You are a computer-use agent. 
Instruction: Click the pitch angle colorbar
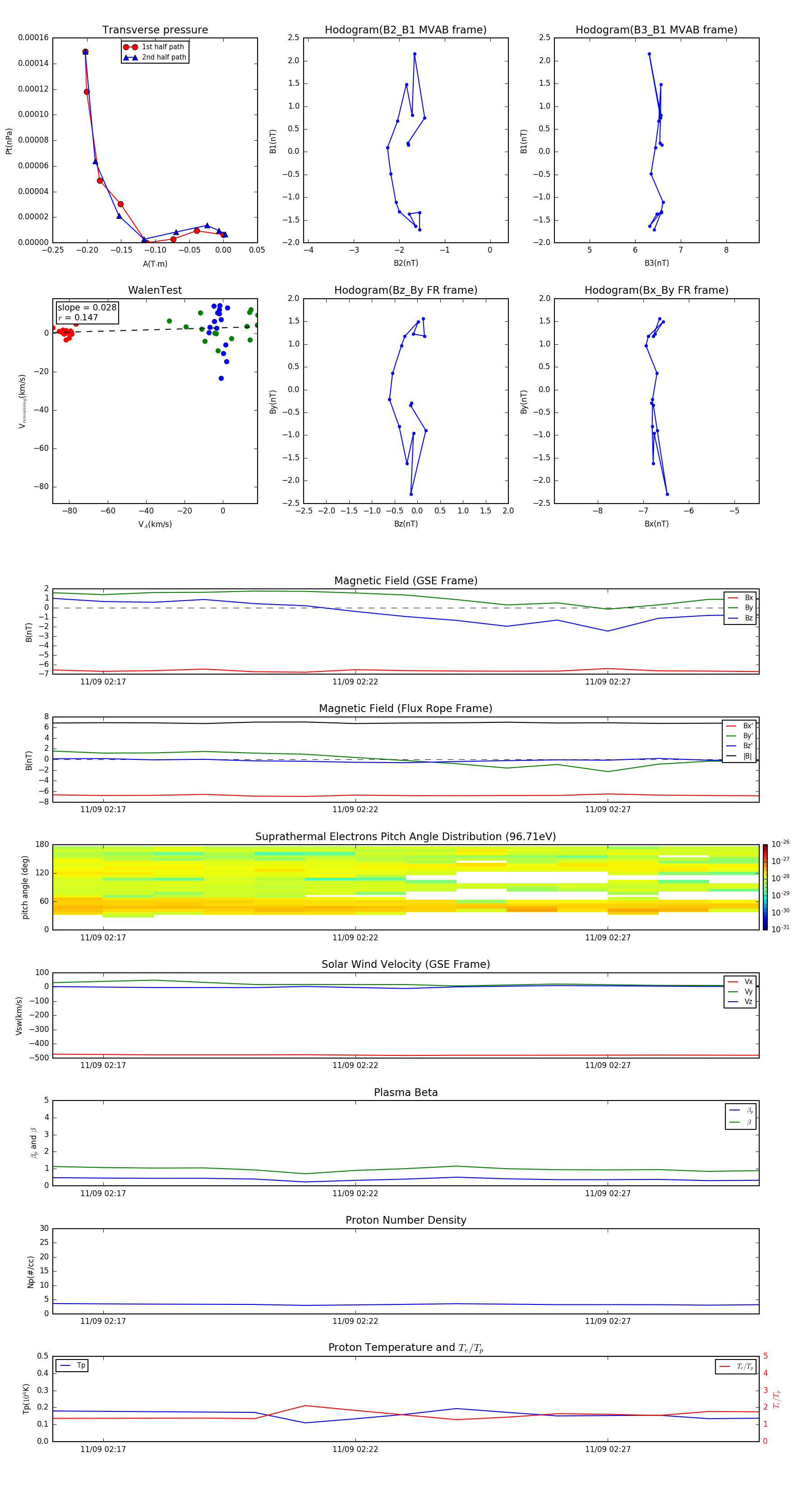(765, 887)
